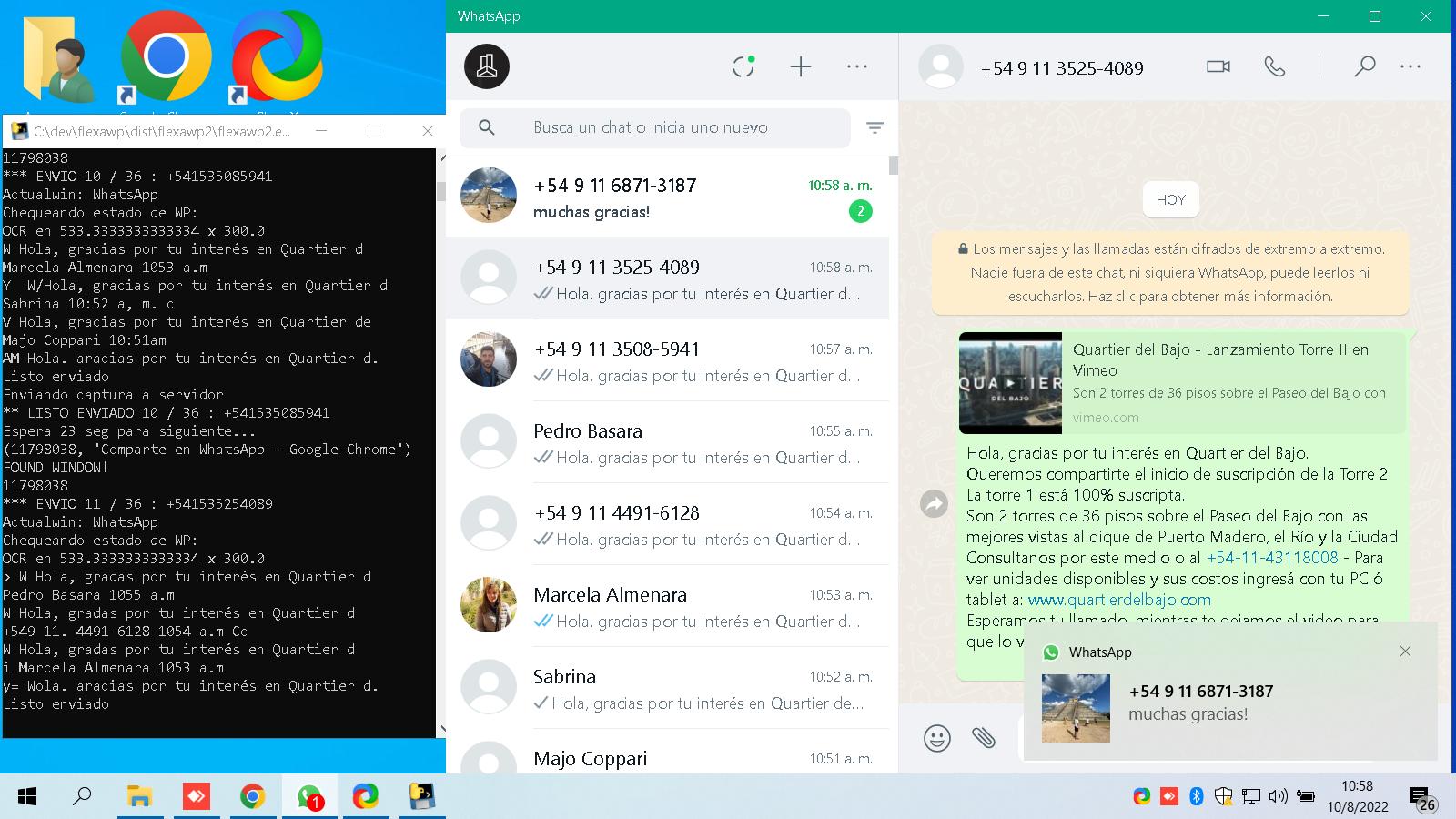Open the Action Center notifications icon
This screenshot has height=819, width=1456.
coord(1422,798)
